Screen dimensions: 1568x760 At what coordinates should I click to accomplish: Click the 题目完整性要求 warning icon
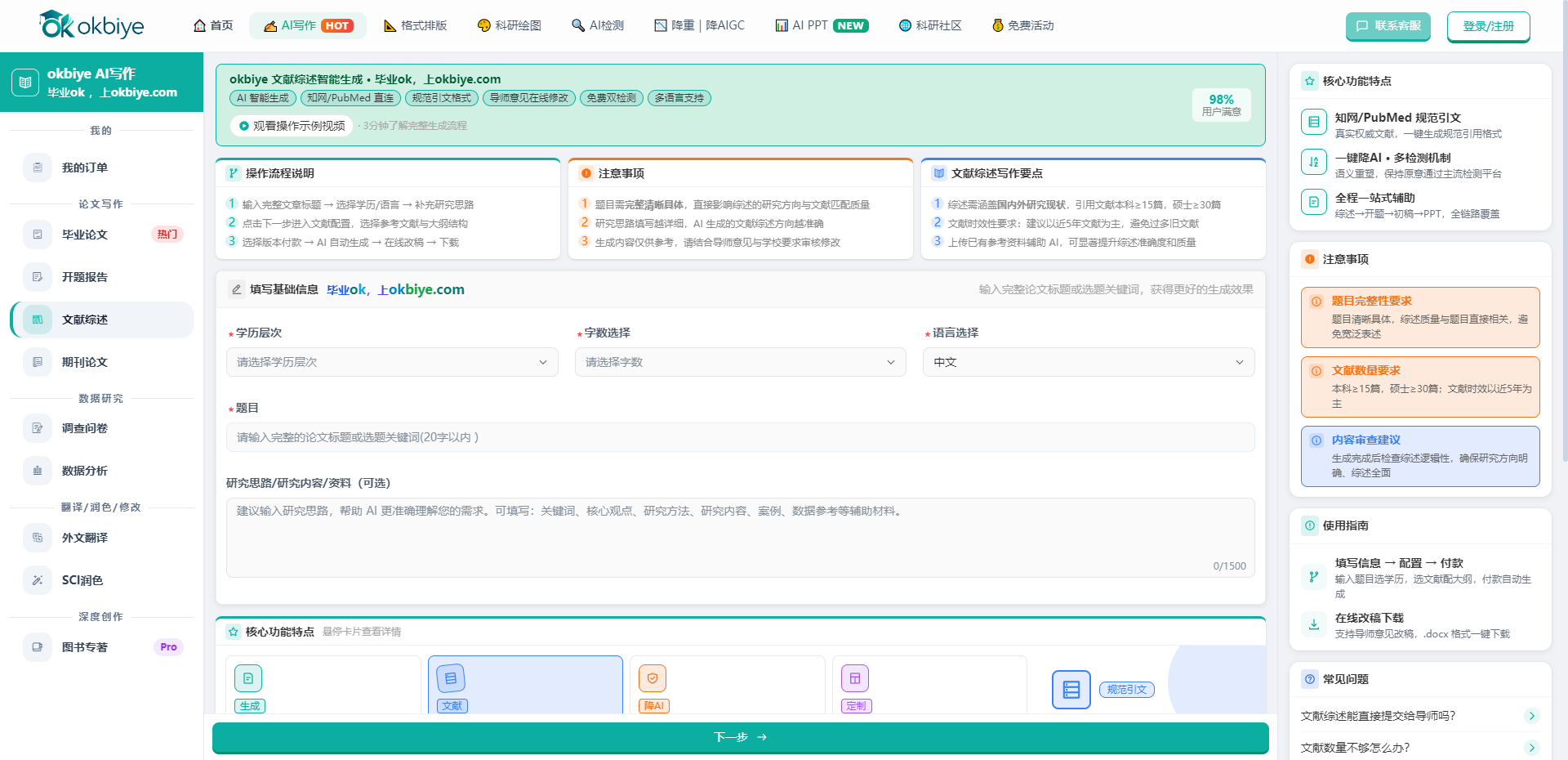[x=1316, y=302]
